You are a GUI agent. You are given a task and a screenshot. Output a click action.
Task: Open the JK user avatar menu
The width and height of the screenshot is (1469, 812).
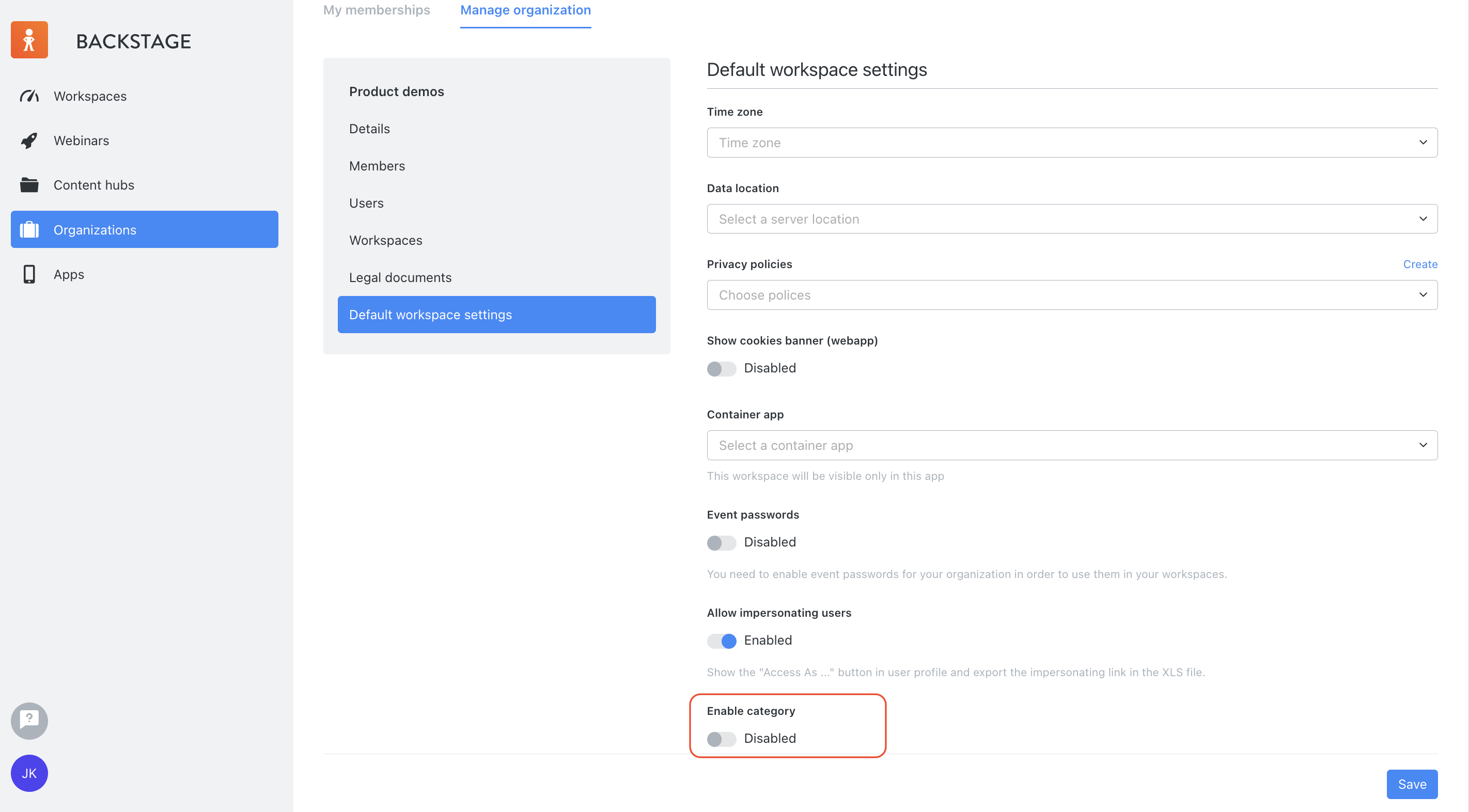[x=29, y=773]
